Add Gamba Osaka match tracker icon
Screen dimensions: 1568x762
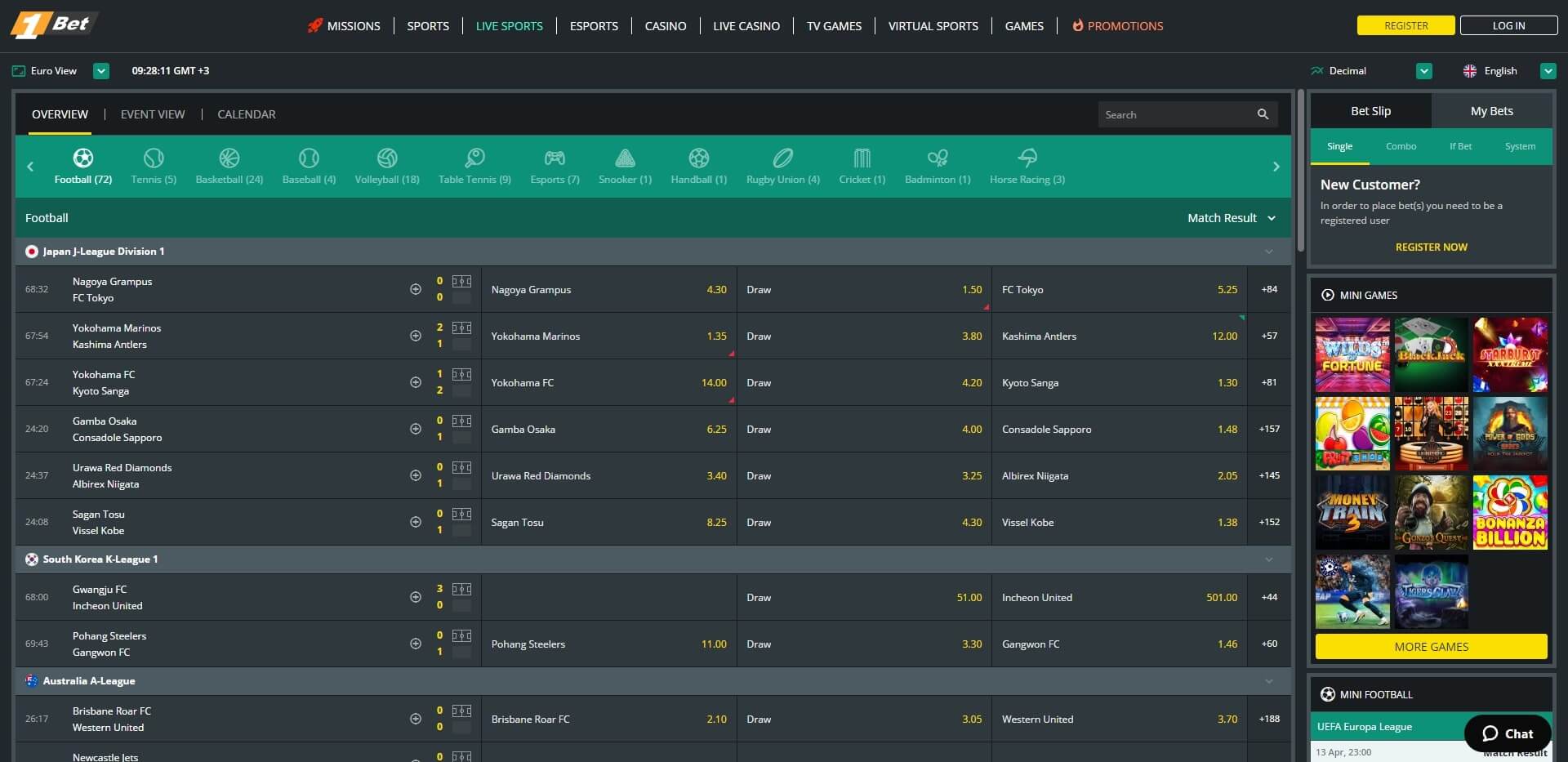tap(416, 429)
